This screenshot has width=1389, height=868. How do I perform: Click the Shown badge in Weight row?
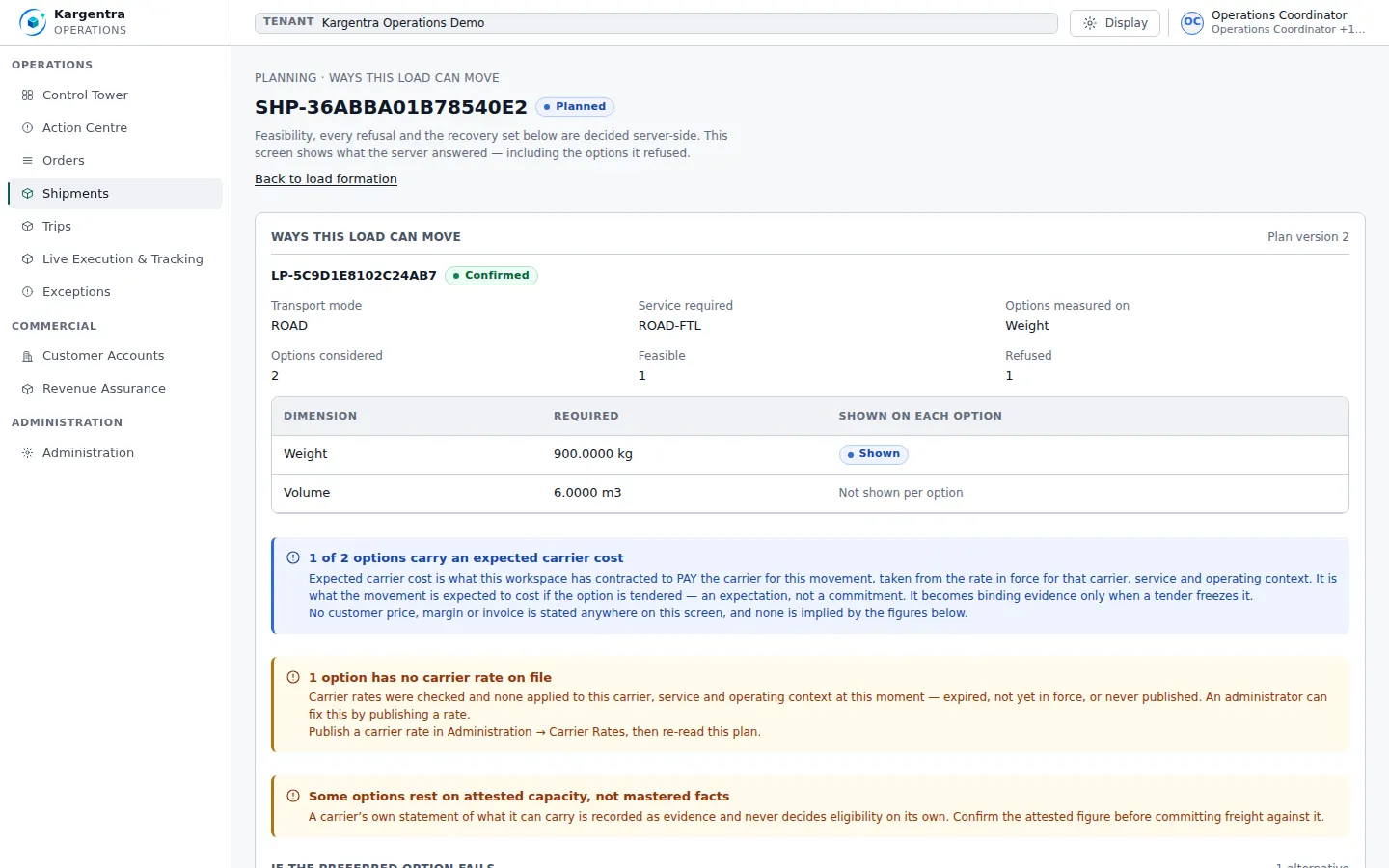tap(873, 454)
